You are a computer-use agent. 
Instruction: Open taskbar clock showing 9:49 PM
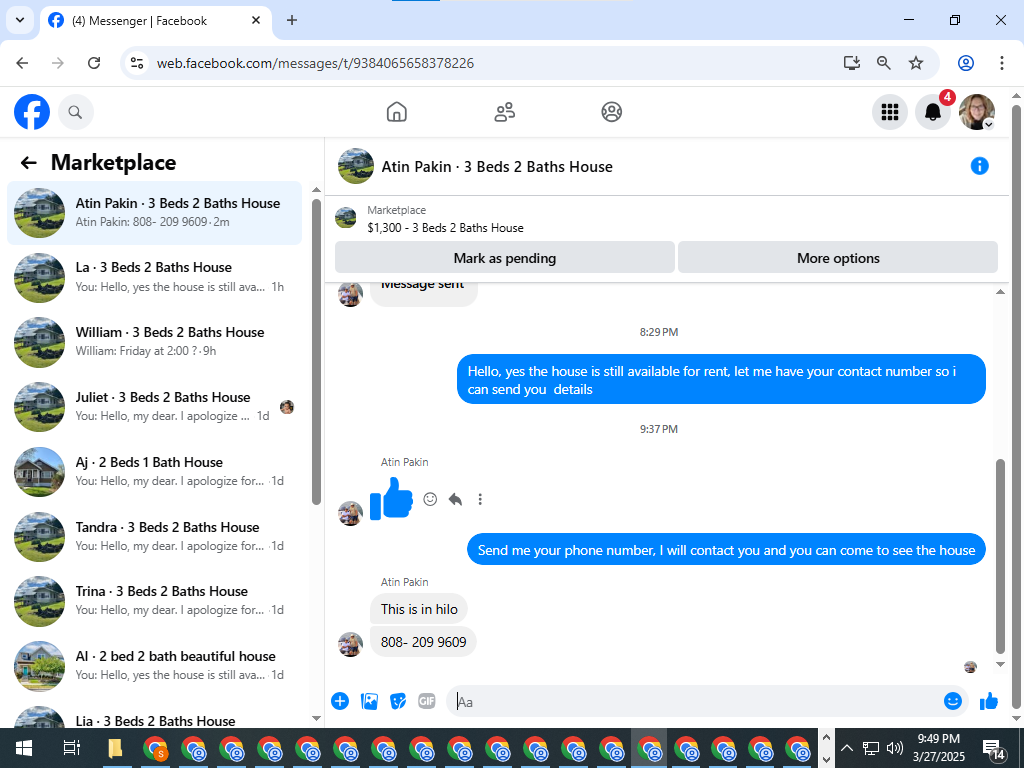tap(938, 748)
